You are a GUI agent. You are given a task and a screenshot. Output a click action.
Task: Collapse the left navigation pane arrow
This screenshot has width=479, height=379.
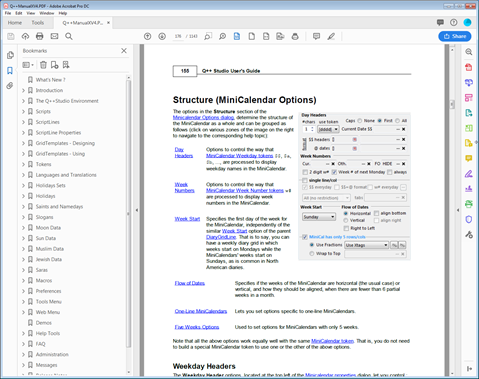pyautogui.click(x=137, y=210)
